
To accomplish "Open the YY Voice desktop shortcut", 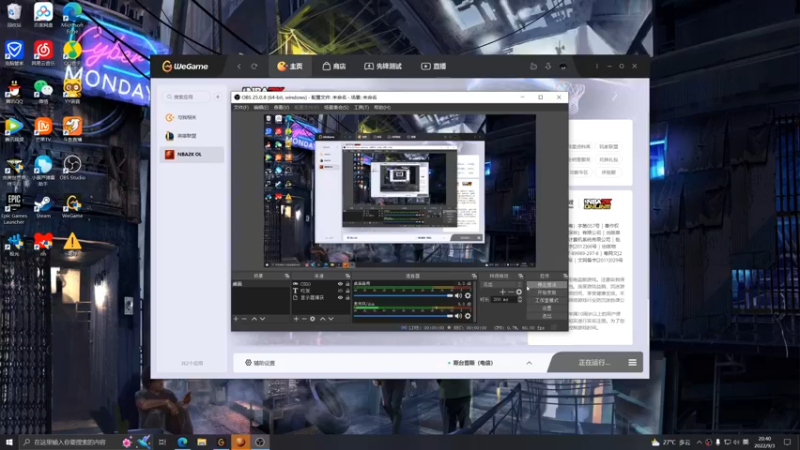I will (72, 92).
